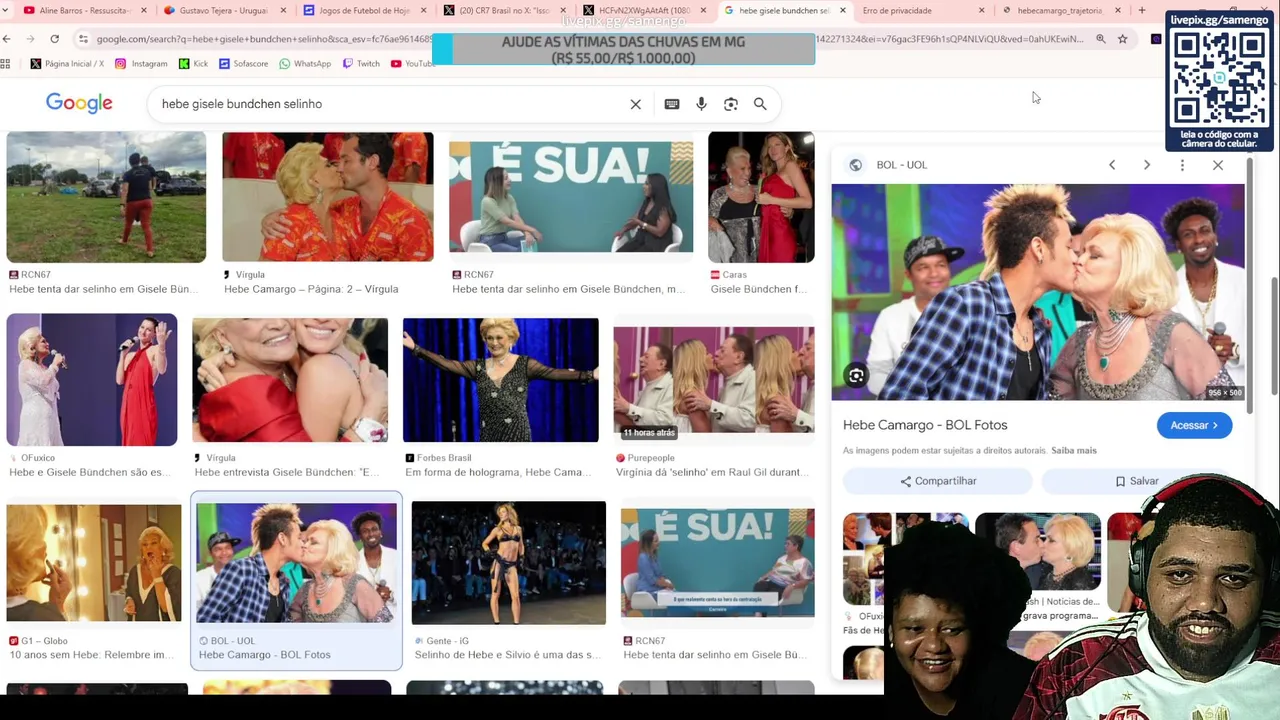Open a new browser tab
1280x720 pixels.
[1142, 10]
